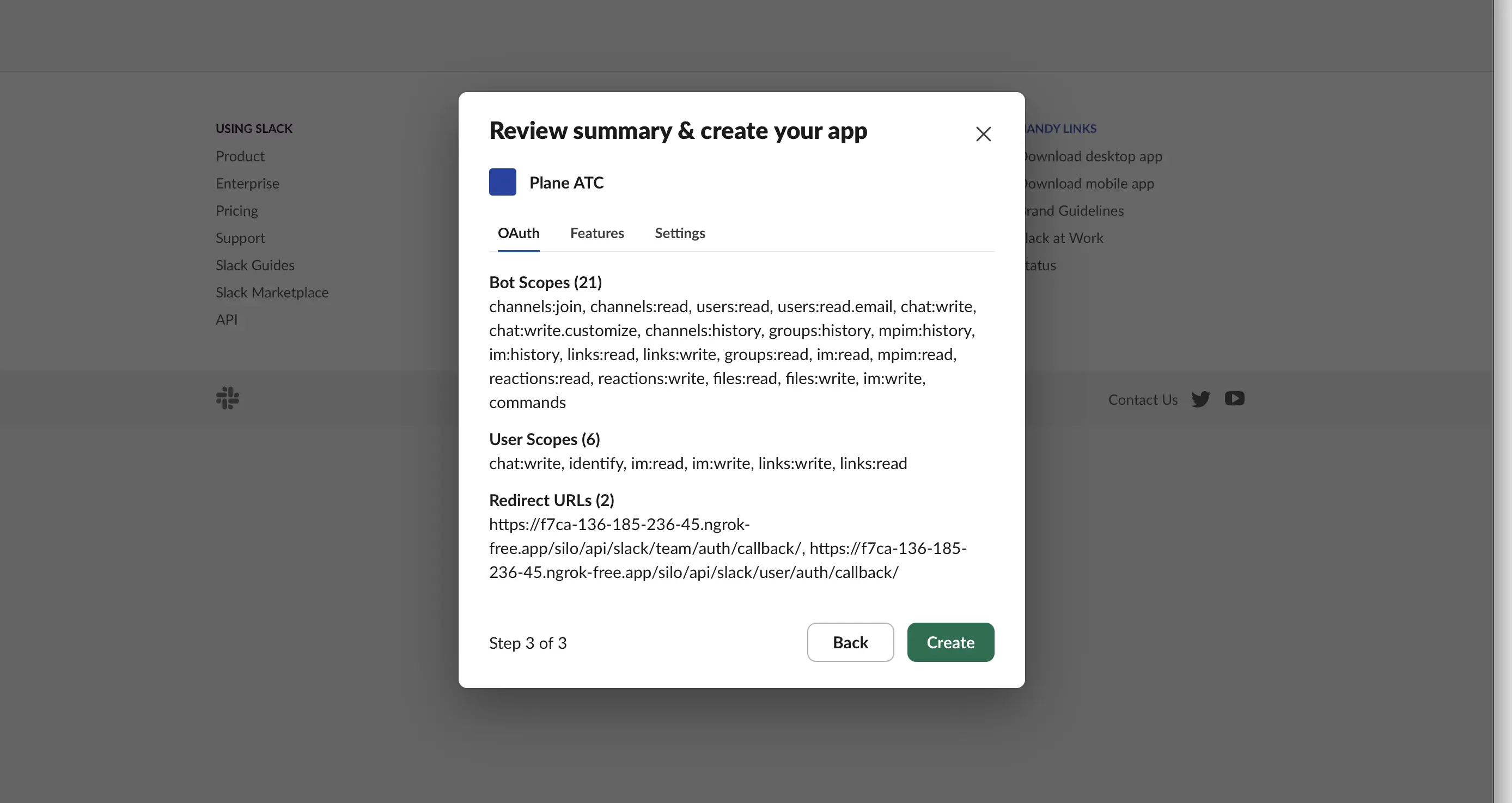Switch to the Features tab

point(597,233)
